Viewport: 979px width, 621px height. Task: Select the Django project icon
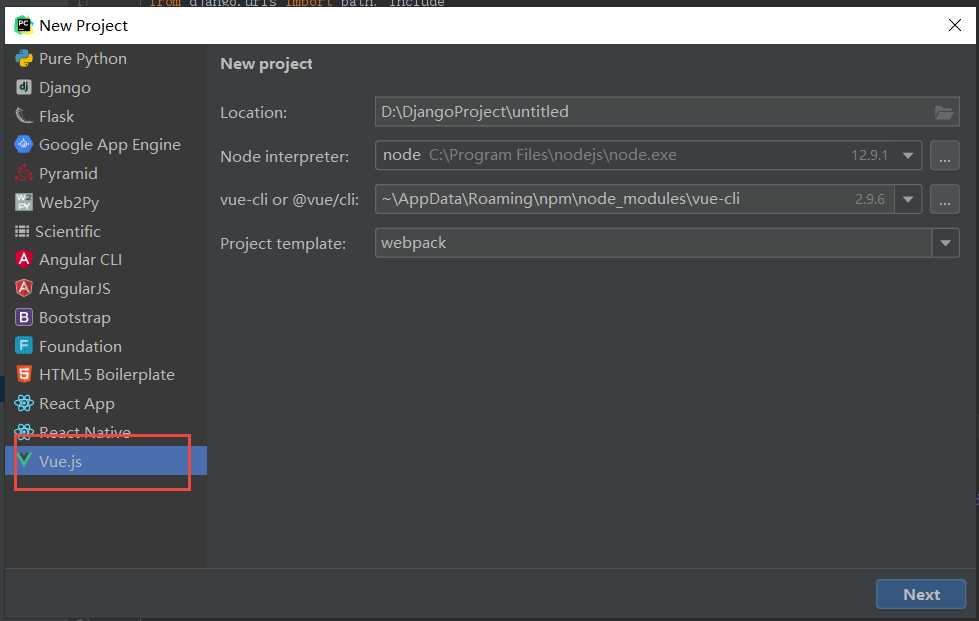coord(24,87)
